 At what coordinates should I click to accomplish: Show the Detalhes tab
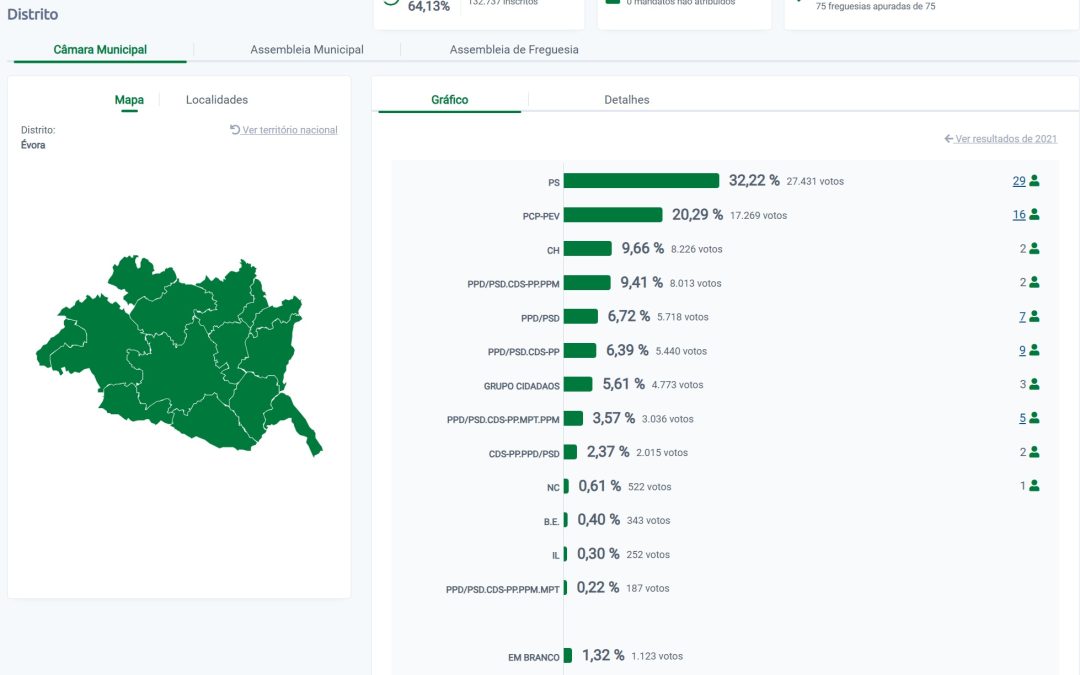point(626,100)
